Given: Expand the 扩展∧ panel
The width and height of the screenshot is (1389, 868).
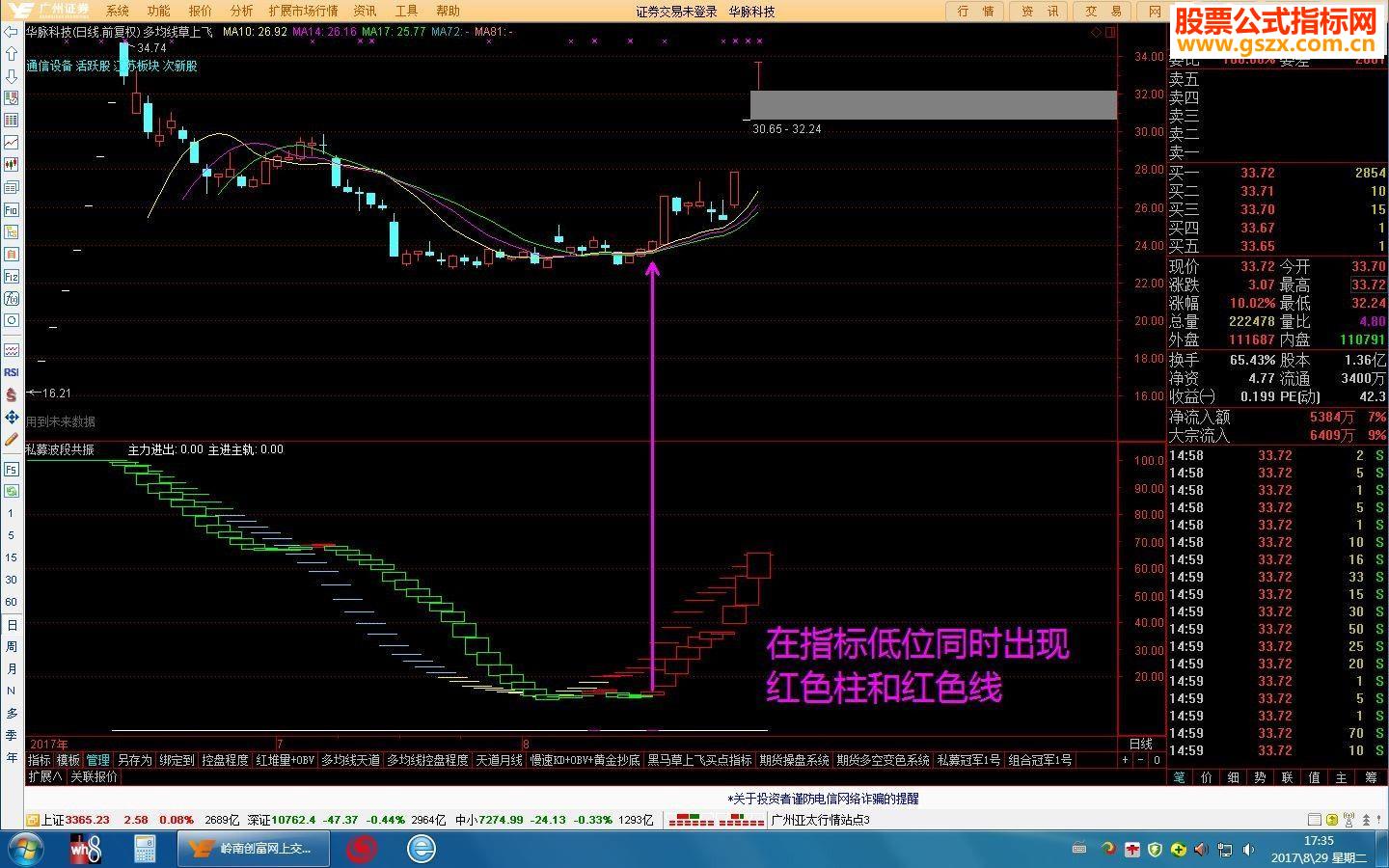Looking at the screenshot, I should pyautogui.click(x=44, y=776).
